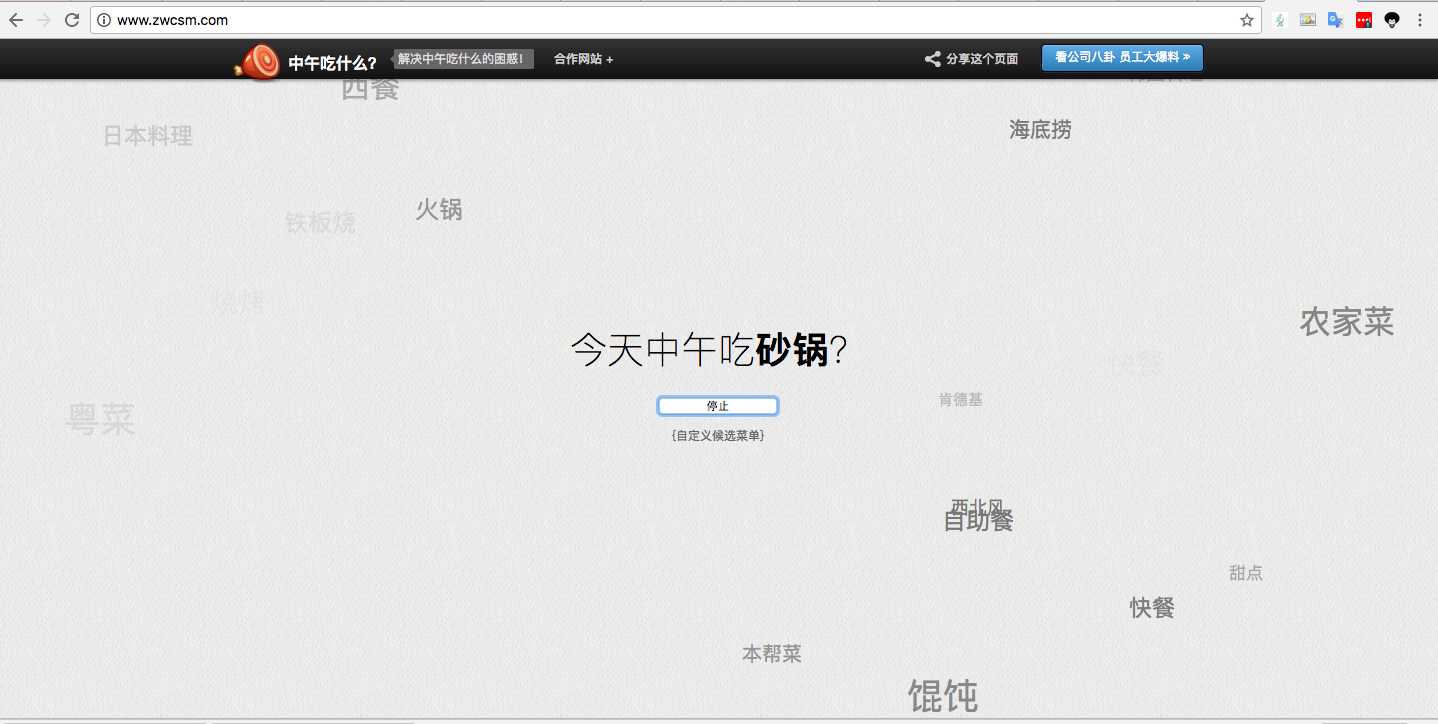View site info icon in the address bar
This screenshot has height=724, width=1438.
(104, 20)
